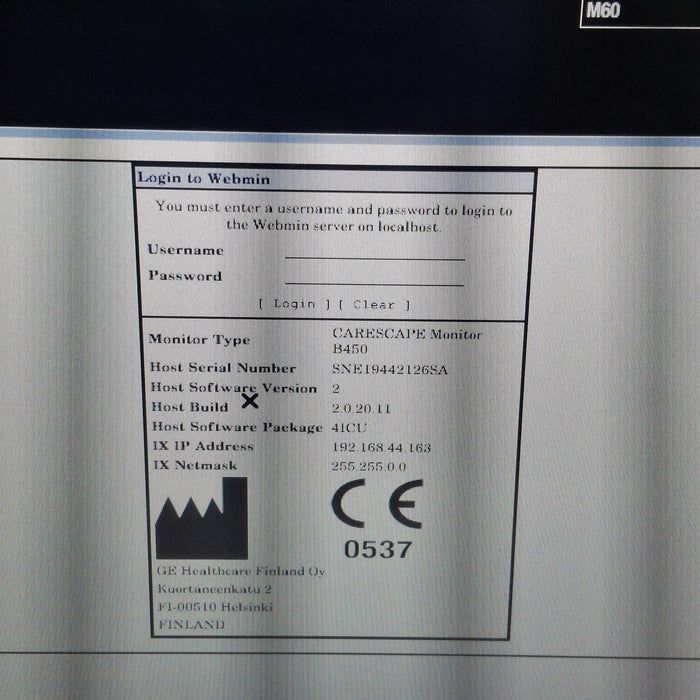The image size is (700, 700).
Task: Click the 'Monitor Type' label
Action: coord(199,340)
